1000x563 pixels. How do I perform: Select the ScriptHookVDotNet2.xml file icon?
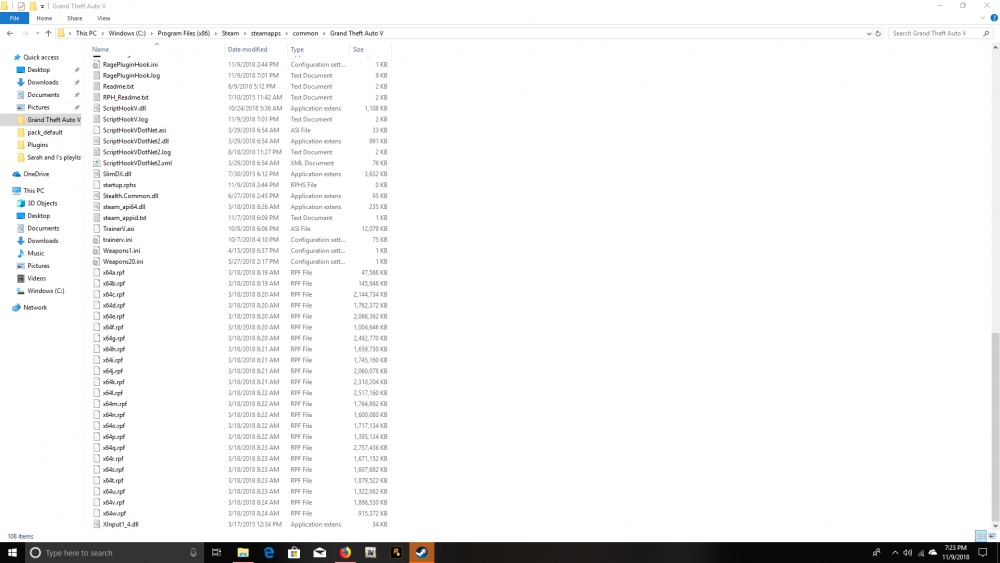pyautogui.click(x=96, y=163)
